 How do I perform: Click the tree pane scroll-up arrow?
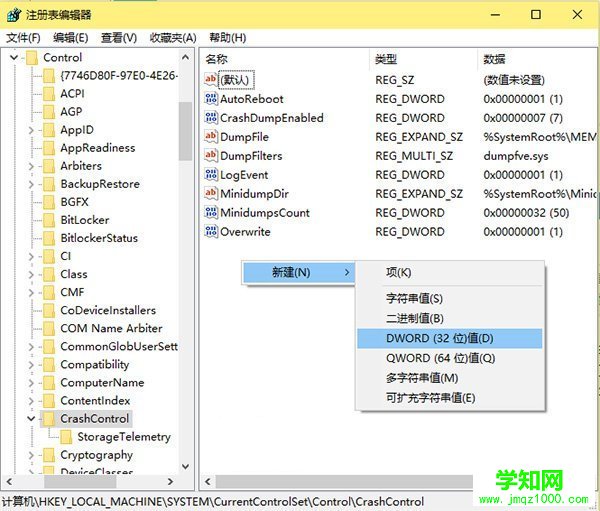[185, 57]
